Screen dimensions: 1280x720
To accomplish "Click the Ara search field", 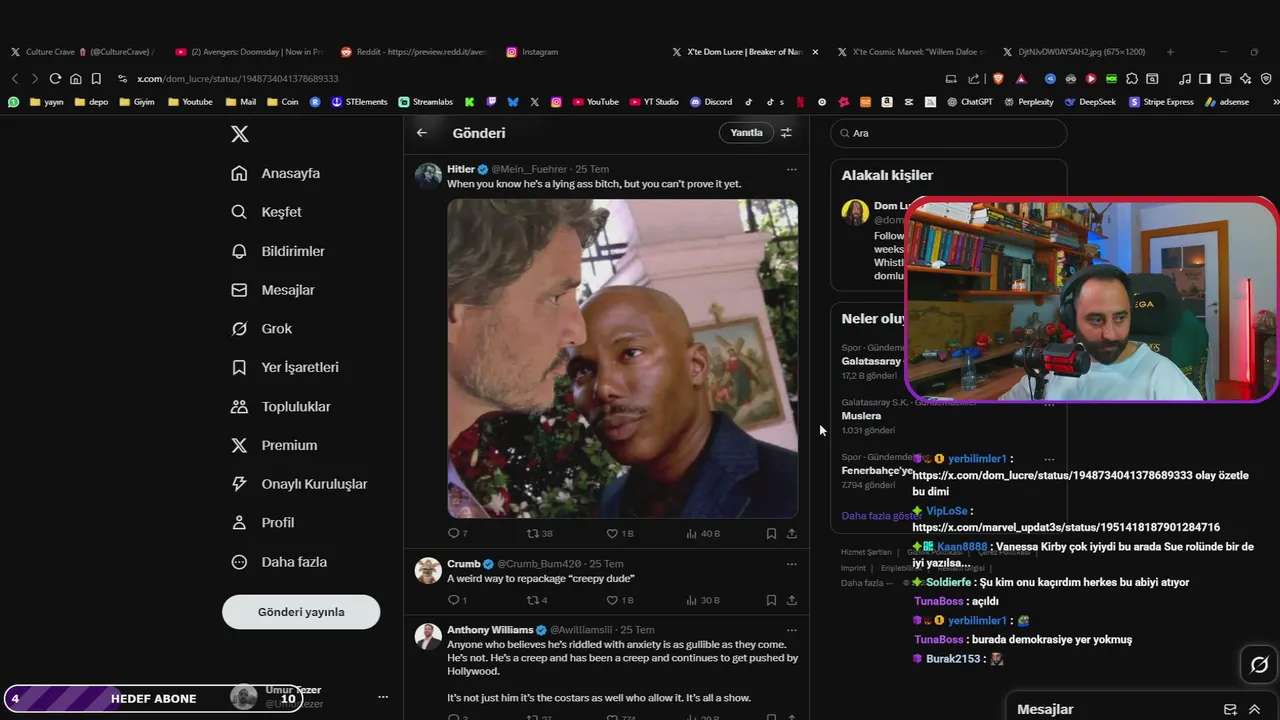I will (x=949, y=133).
